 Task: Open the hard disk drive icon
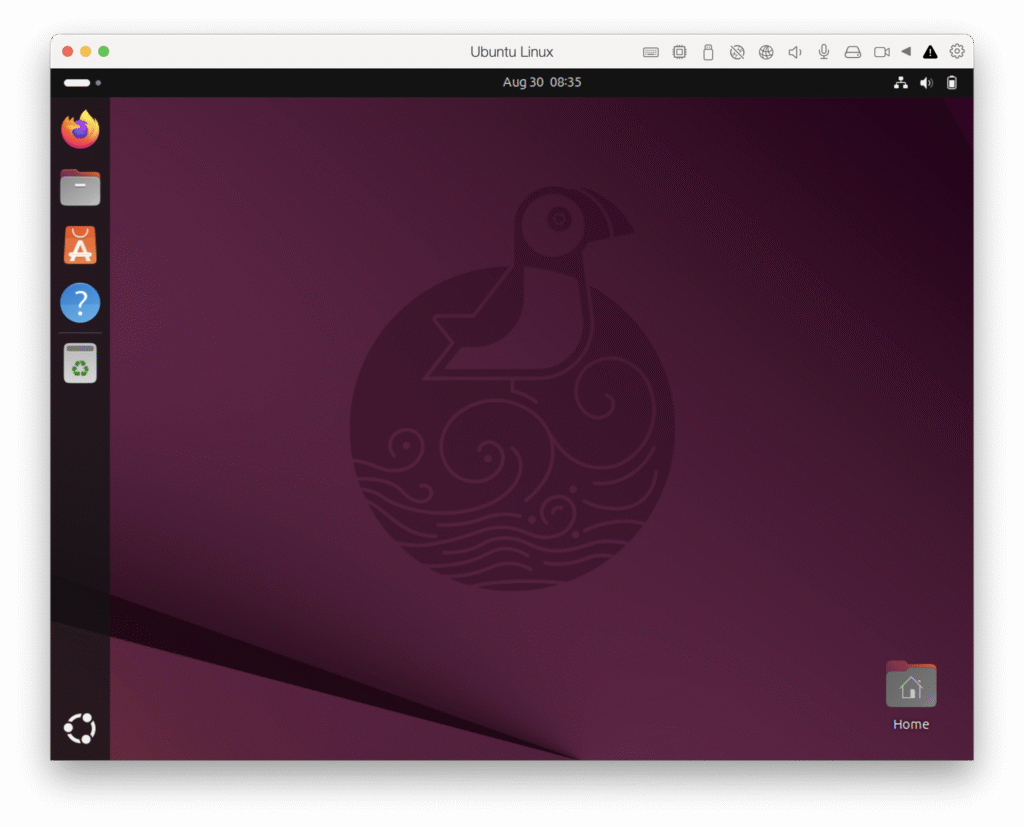click(x=852, y=52)
